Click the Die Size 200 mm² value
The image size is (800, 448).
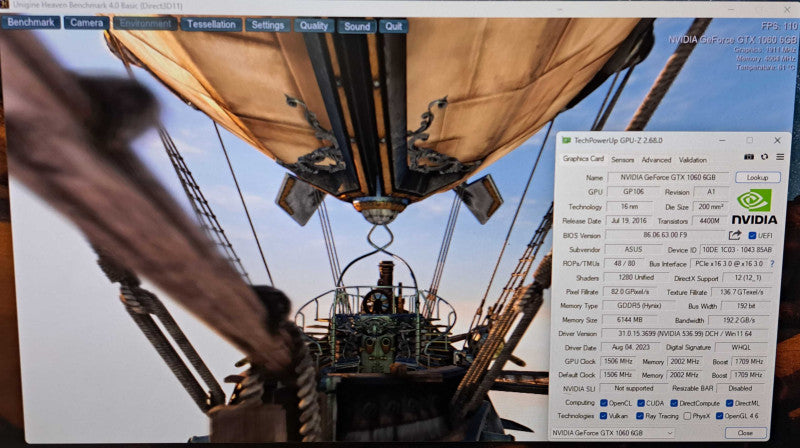[710, 207]
